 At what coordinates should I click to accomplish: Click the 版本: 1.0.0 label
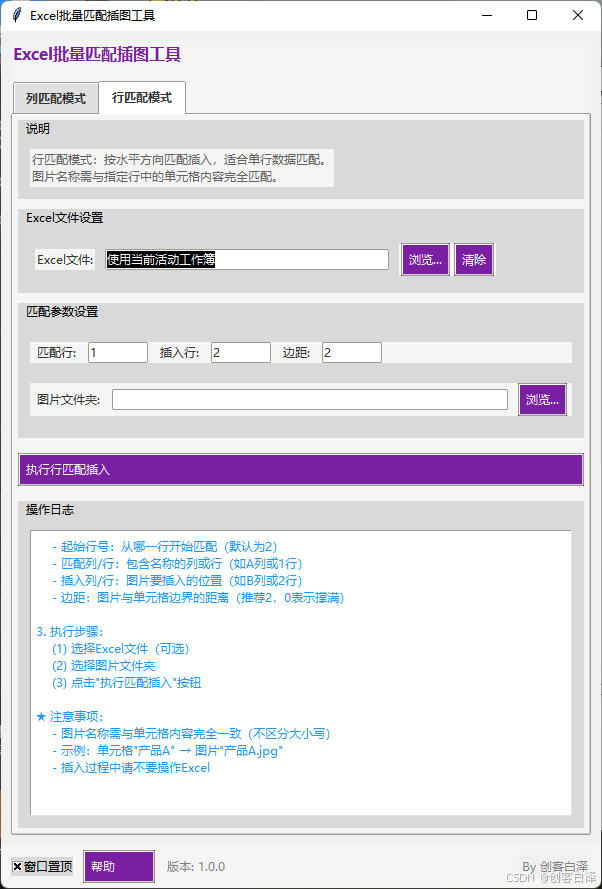click(x=196, y=867)
